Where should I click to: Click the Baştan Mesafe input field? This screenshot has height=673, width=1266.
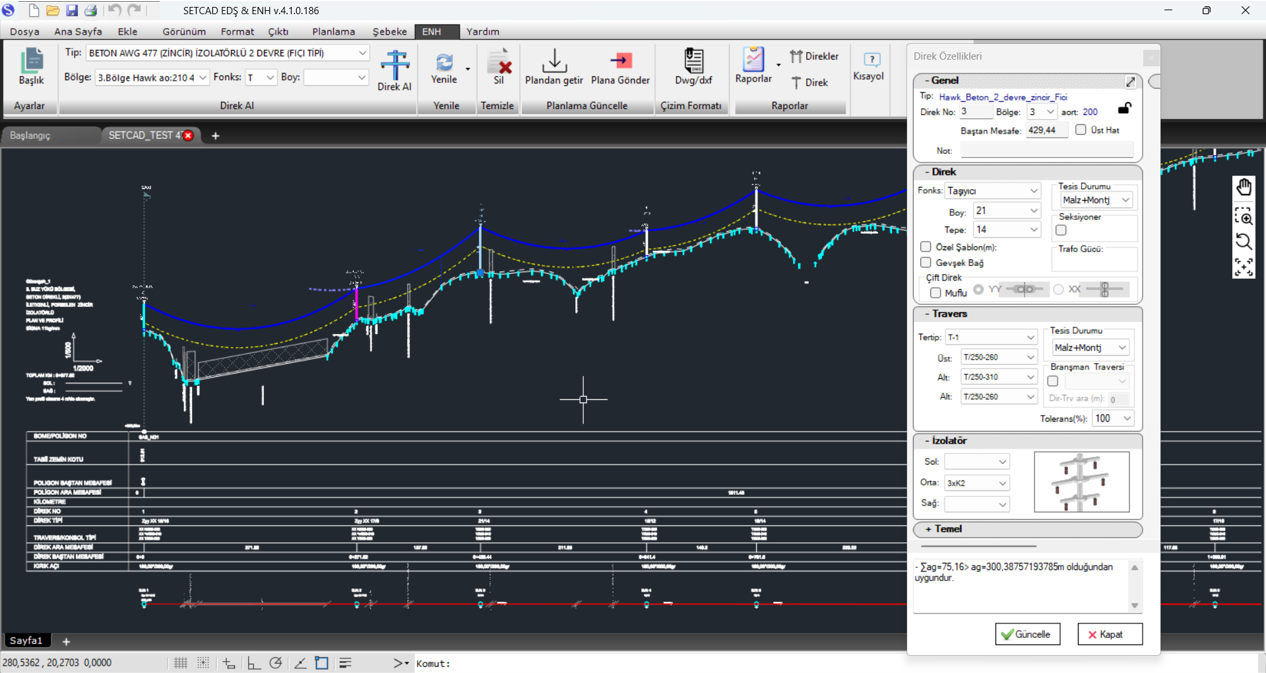1047,130
